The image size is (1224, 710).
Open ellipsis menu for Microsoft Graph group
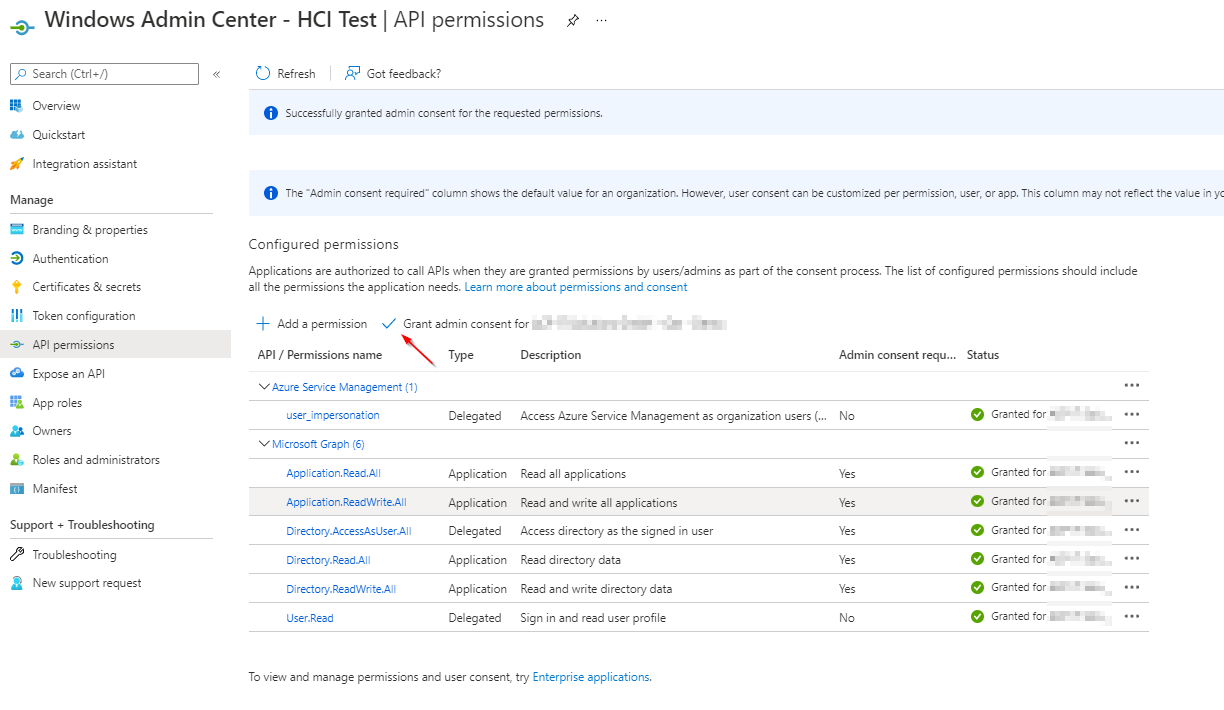1132,443
